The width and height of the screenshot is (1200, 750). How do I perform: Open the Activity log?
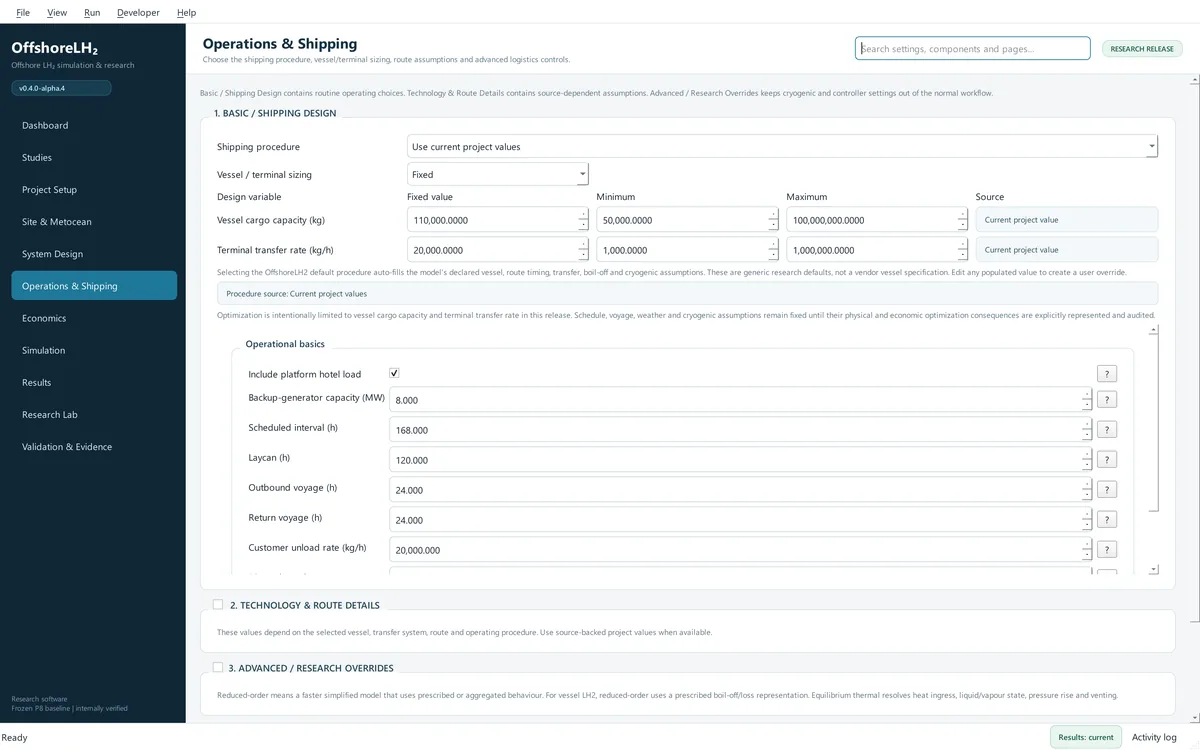click(1154, 737)
